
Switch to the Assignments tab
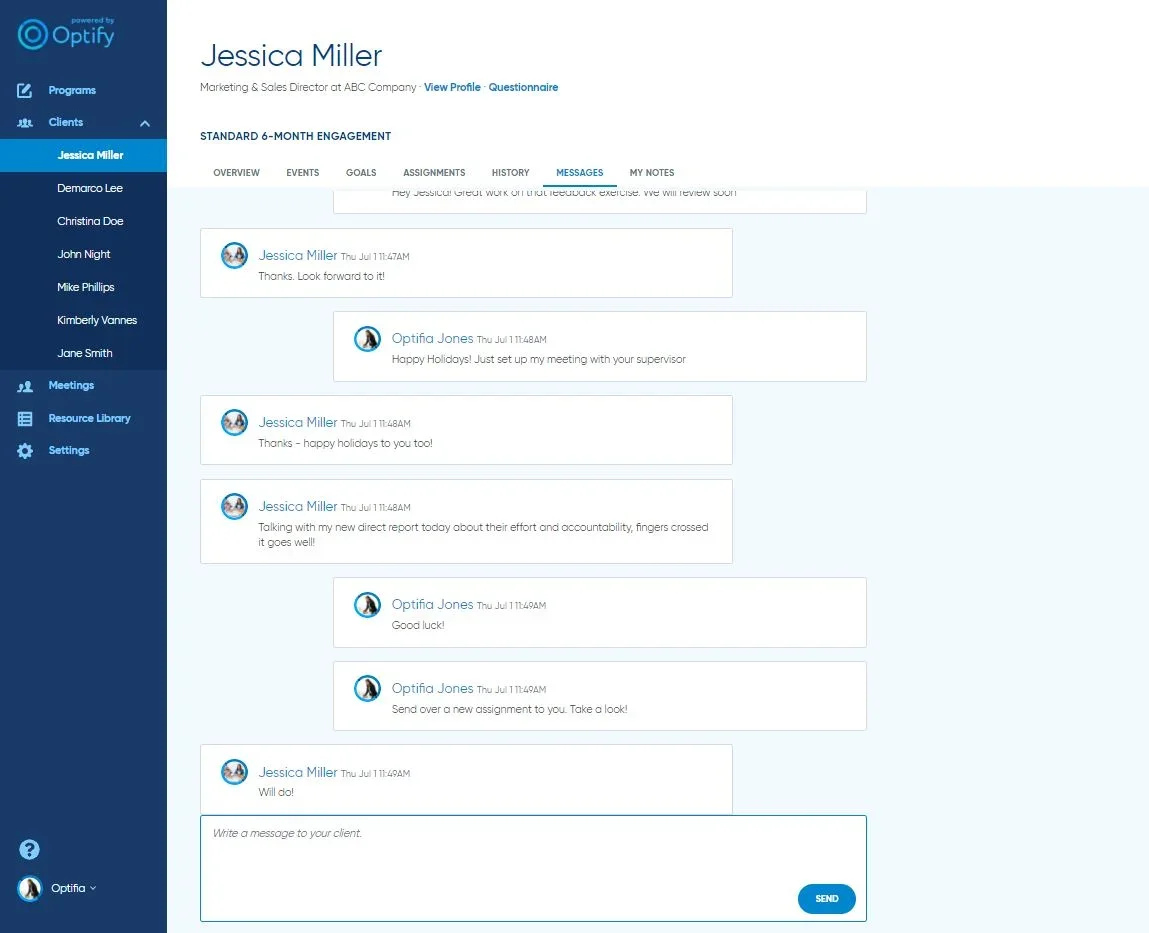tap(434, 173)
